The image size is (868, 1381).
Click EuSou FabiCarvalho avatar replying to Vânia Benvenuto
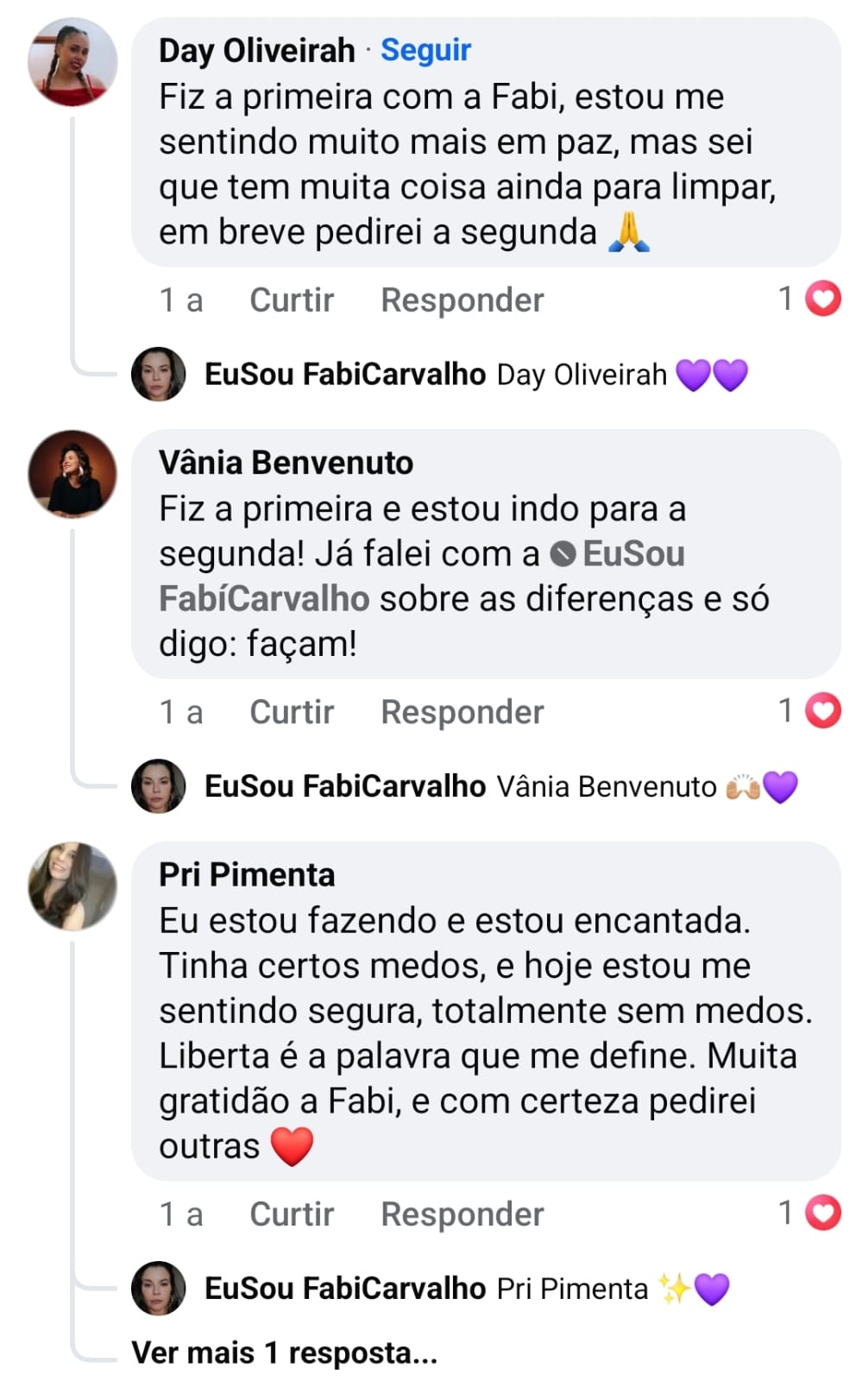[x=158, y=786]
